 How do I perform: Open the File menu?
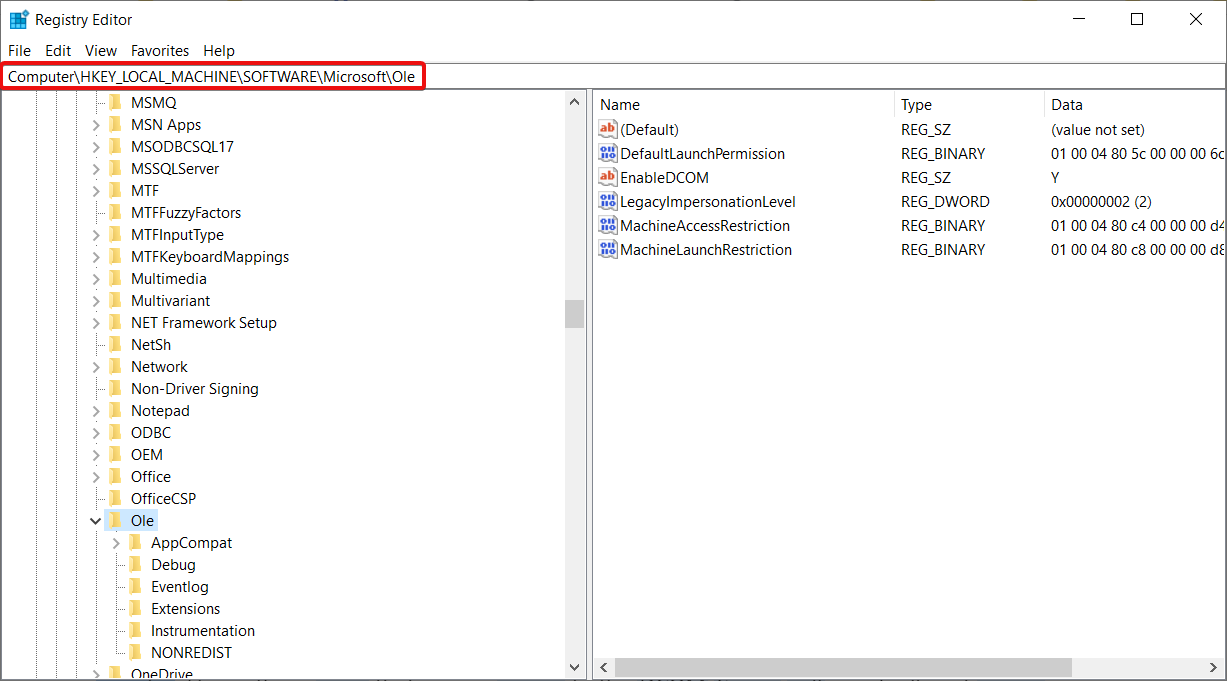click(19, 50)
